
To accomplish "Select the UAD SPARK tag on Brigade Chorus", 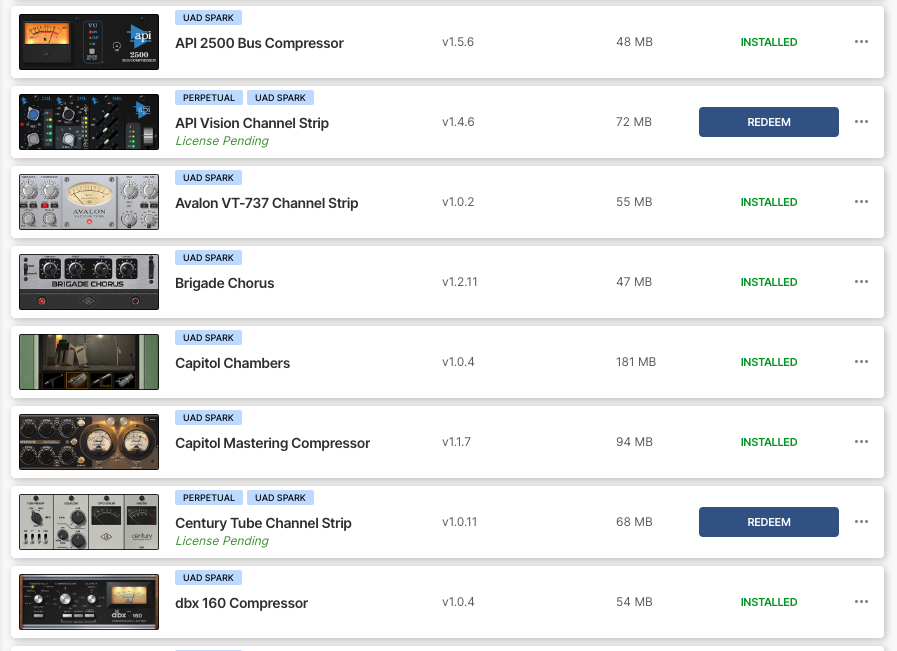I will click(x=208, y=258).
